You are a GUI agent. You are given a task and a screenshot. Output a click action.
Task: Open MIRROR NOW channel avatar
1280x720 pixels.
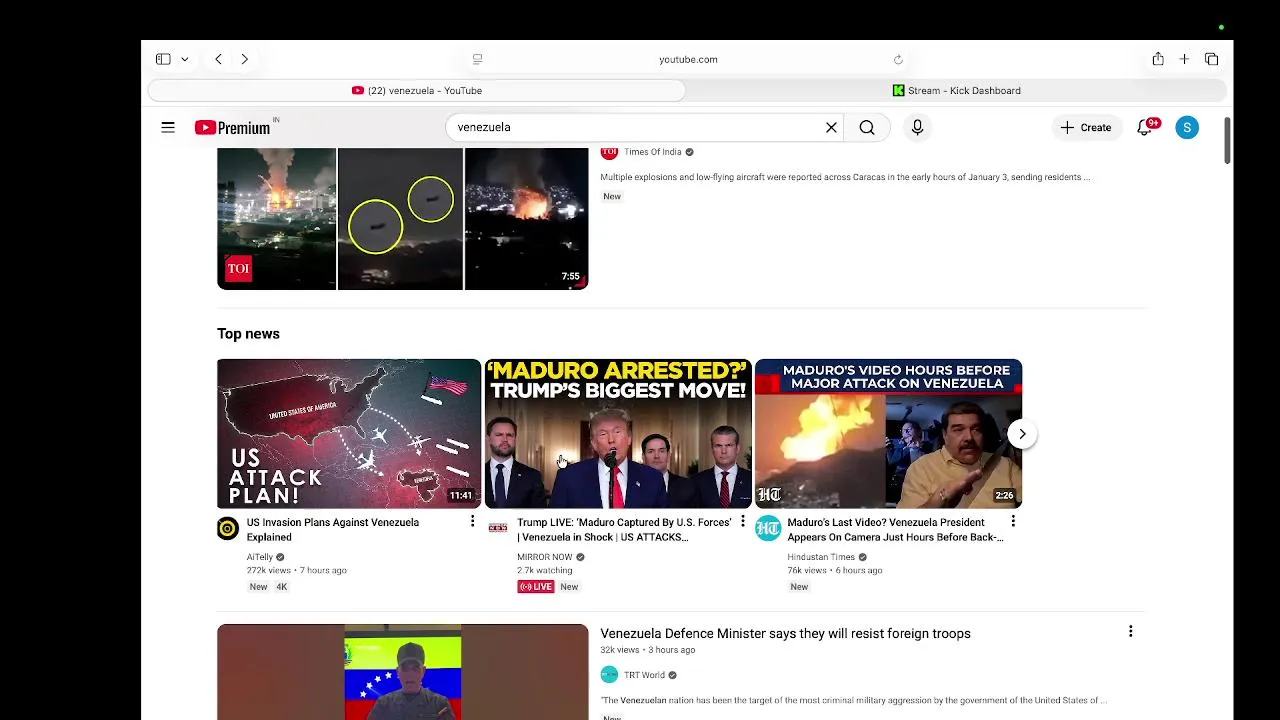(x=498, y=529)
